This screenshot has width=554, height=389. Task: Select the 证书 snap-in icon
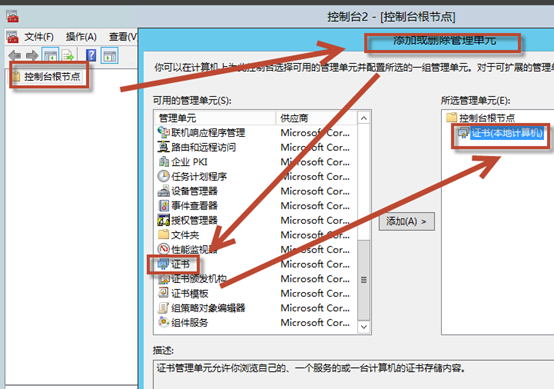pyautogui.click(x=163, y=264)
